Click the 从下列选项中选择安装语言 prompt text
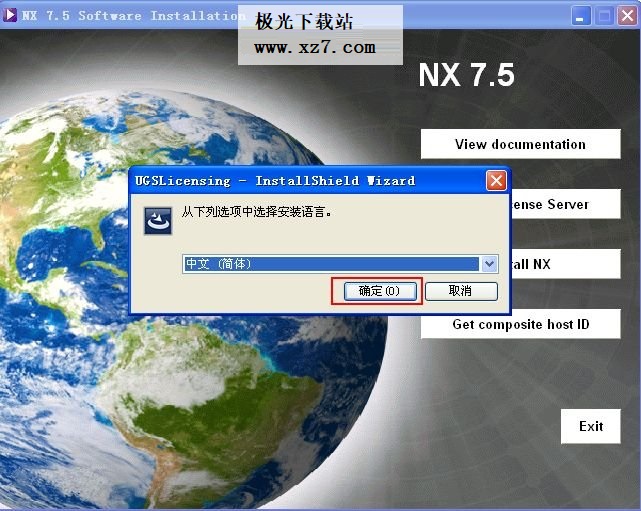Image resolution: width=641 pixels, height=511 pixels. click(x=256, y=212)
